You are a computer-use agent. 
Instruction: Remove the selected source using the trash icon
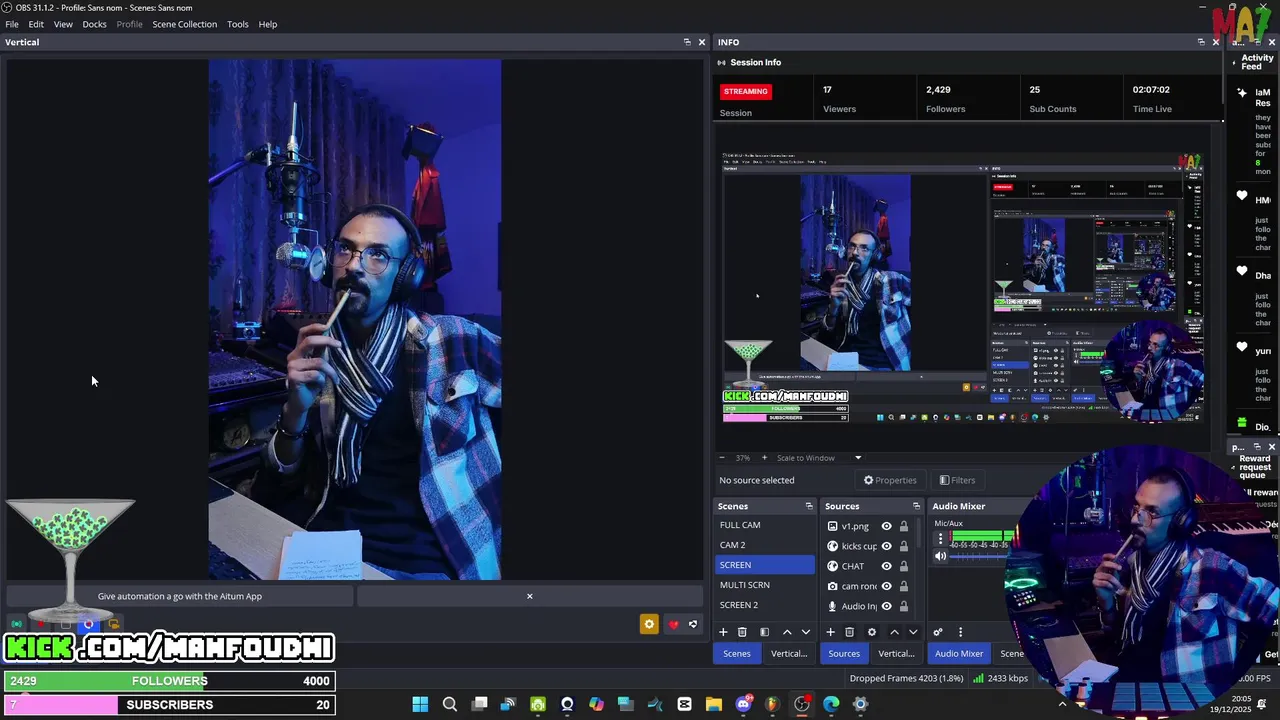point(849,632)
